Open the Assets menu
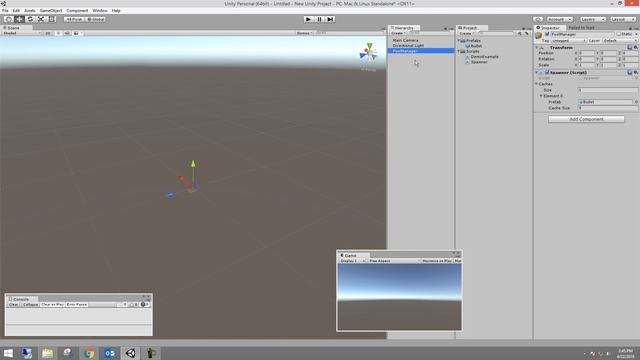 pos(30,11)
